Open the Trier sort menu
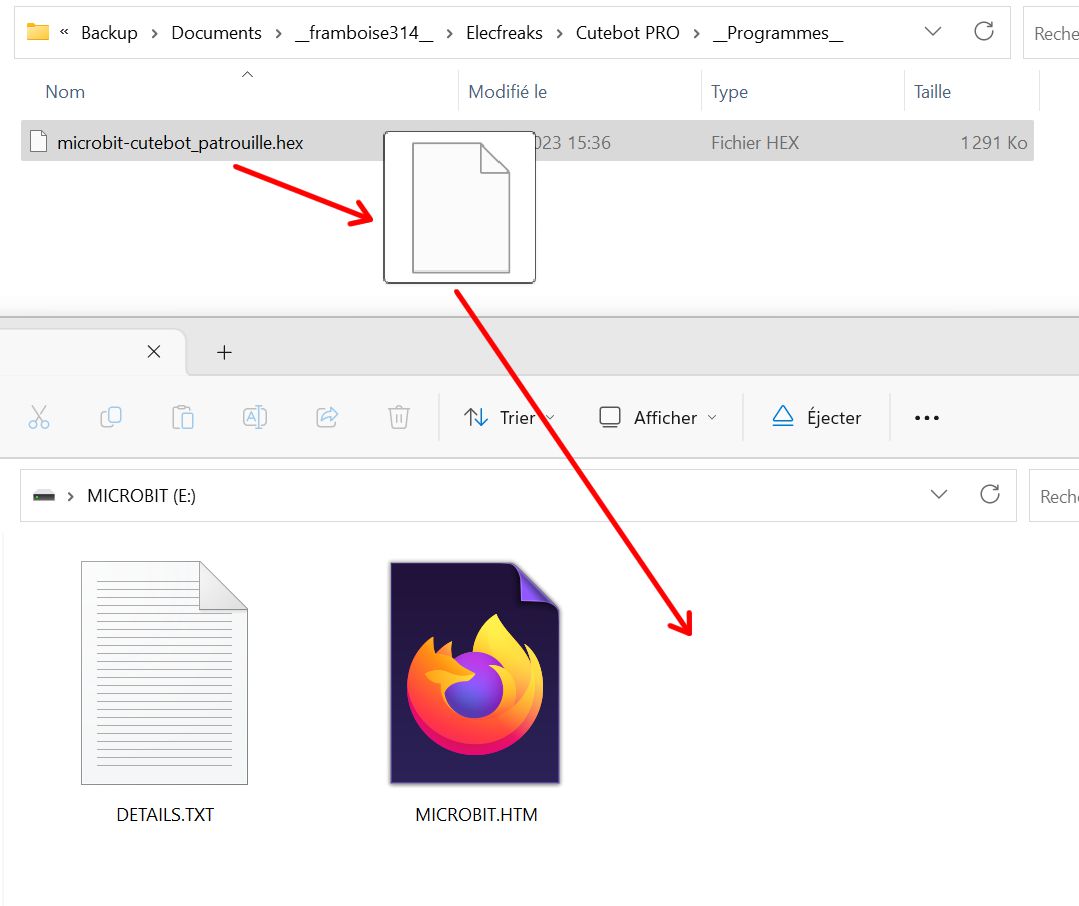Image resolution: width=1079 pixels, height=906 pixels. coord(509,418)
